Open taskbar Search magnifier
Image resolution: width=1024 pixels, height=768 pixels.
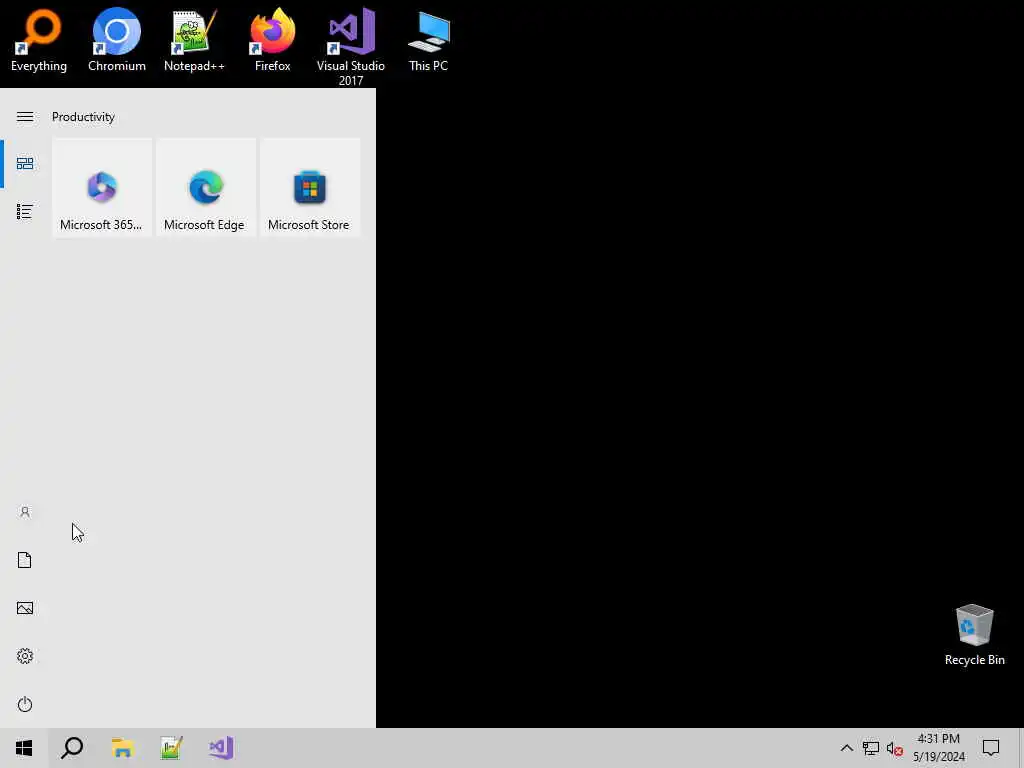tap(72, 748)
